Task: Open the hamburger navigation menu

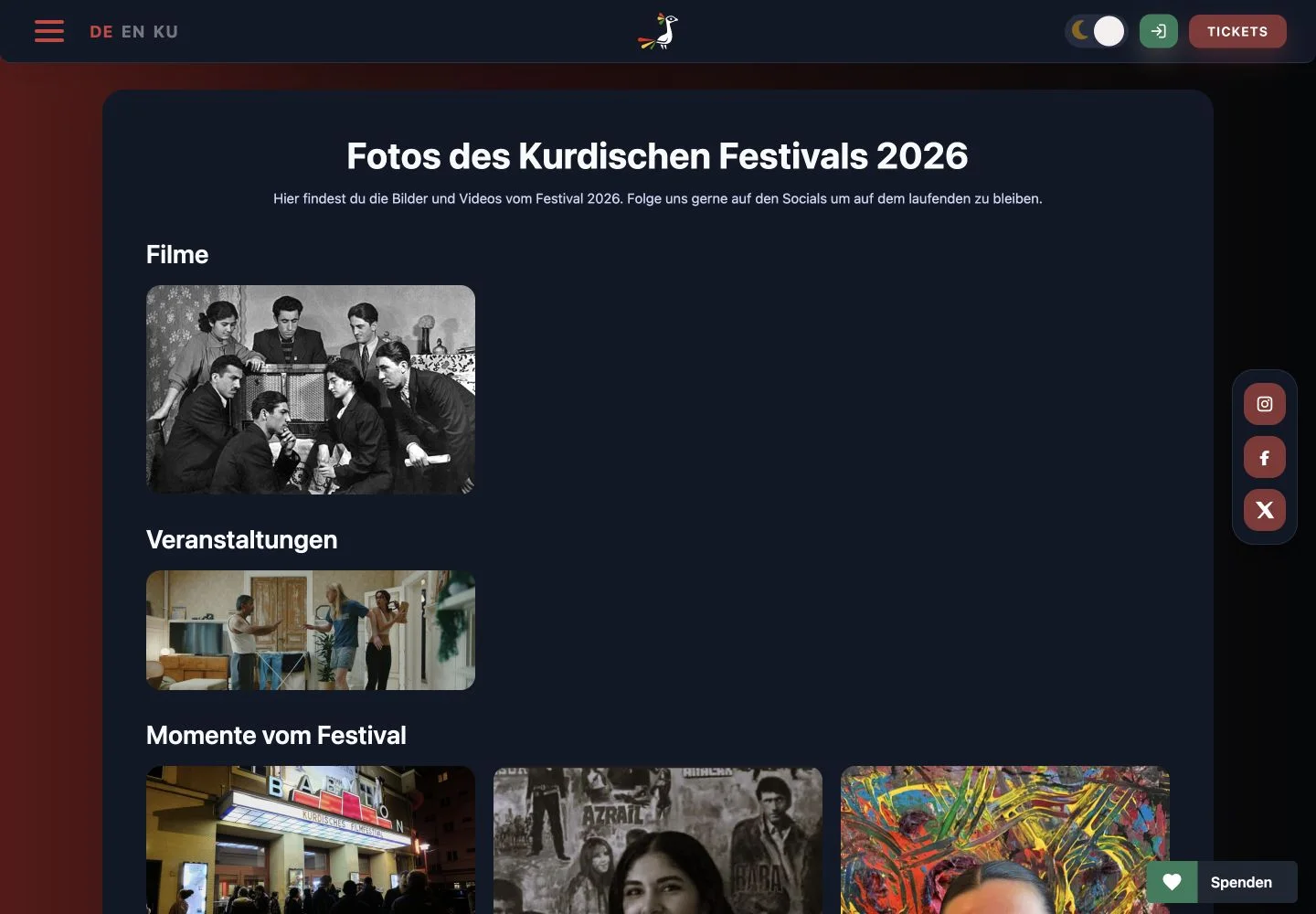Action: coord(49,31)
